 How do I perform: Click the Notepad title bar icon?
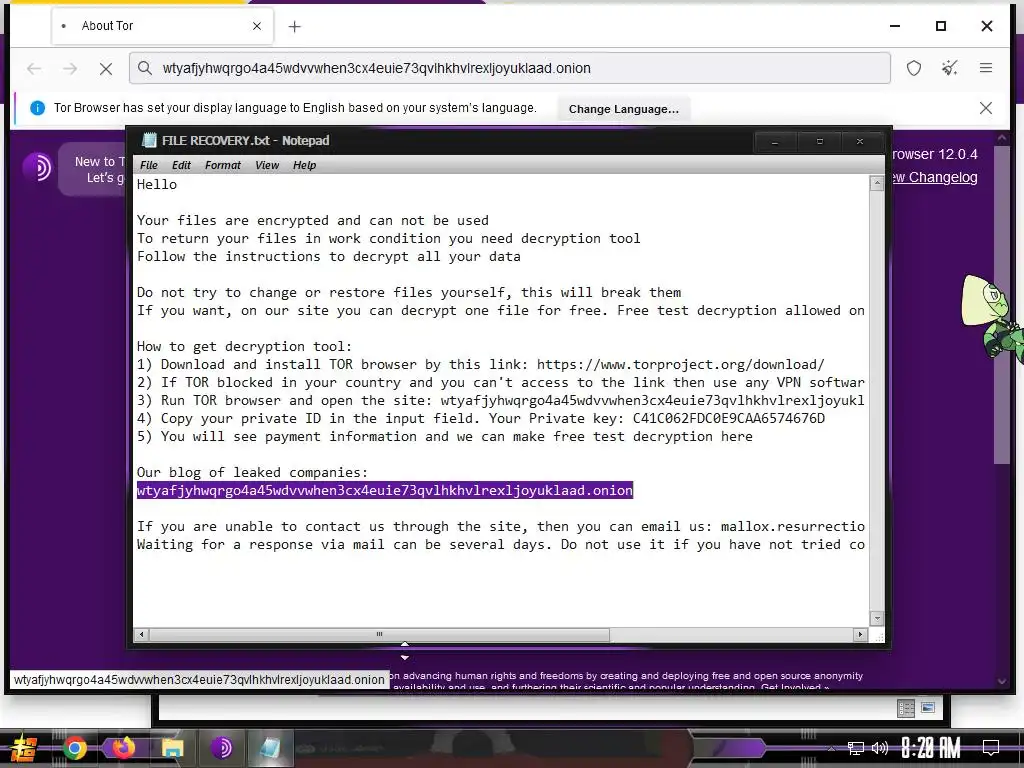point(150,140)
